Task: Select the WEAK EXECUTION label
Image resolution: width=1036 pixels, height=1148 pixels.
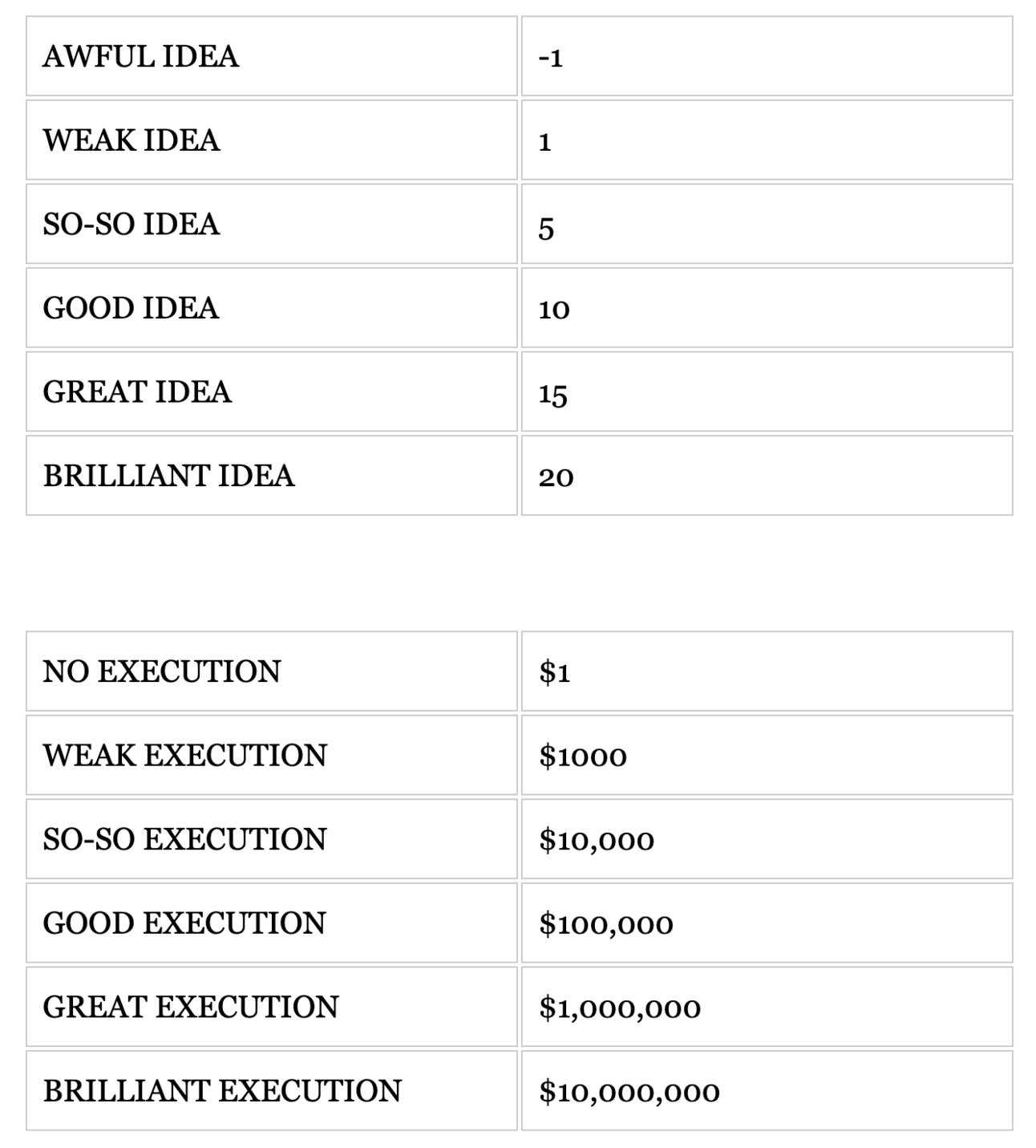Action: 185,756
